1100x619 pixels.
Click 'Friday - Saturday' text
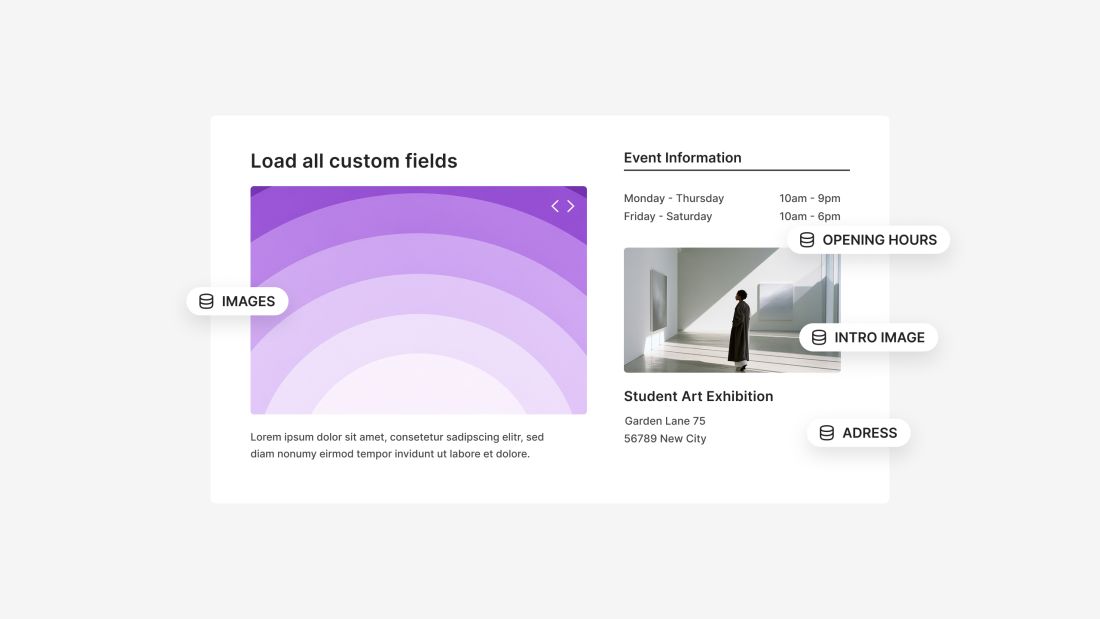[x=668, y=217]
